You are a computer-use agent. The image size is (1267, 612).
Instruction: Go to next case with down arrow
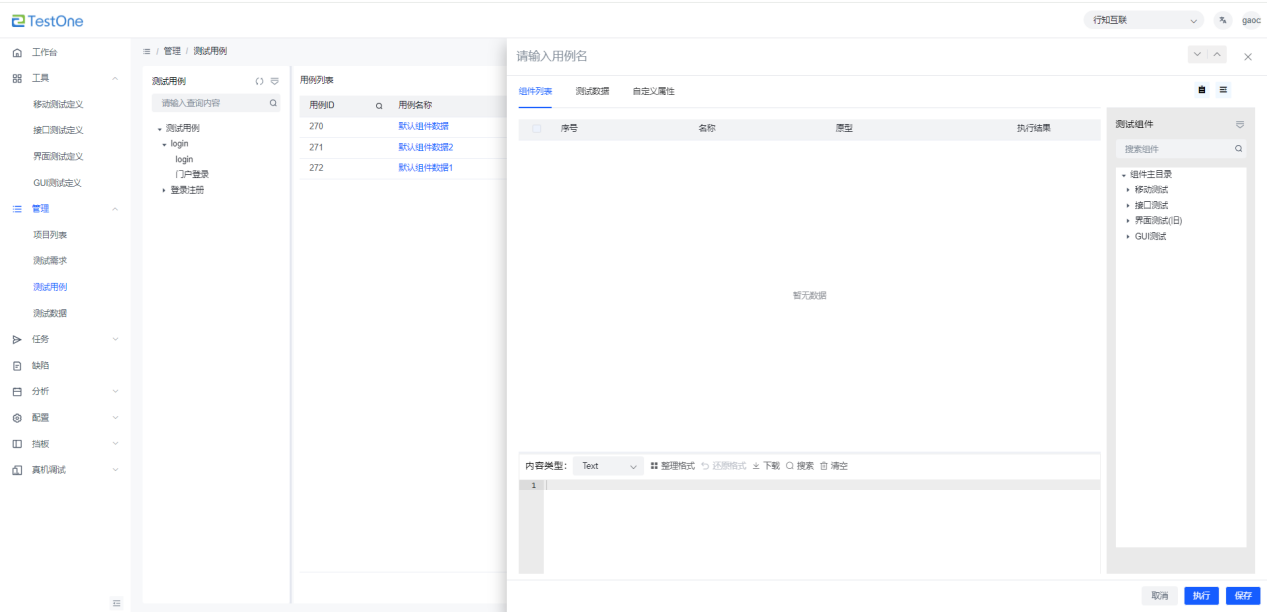pos(1197,55)
